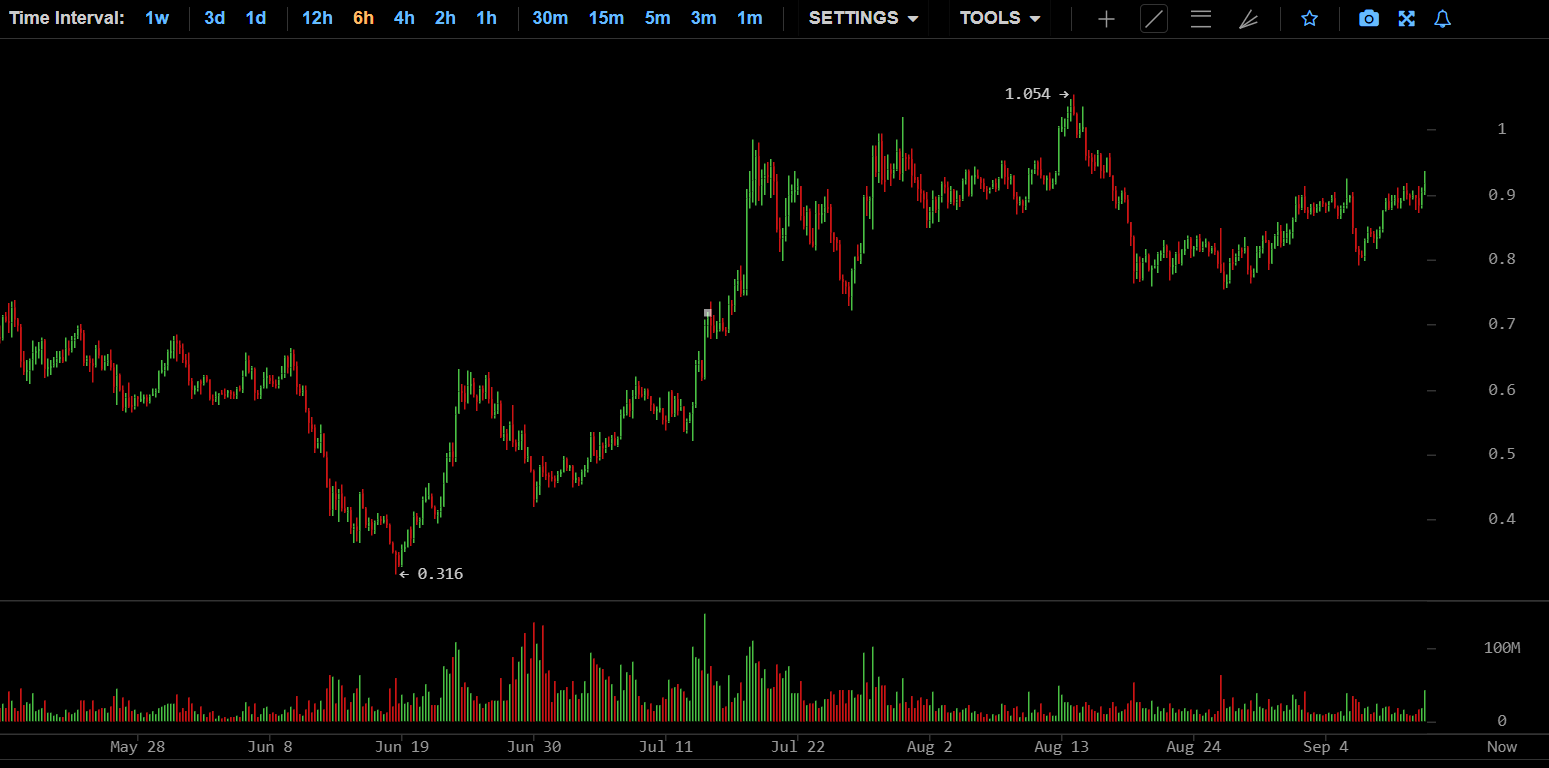This screenshot has height=768, width=1549.
Task: Set time interval to 5m
Action: (x=657, y=18)
